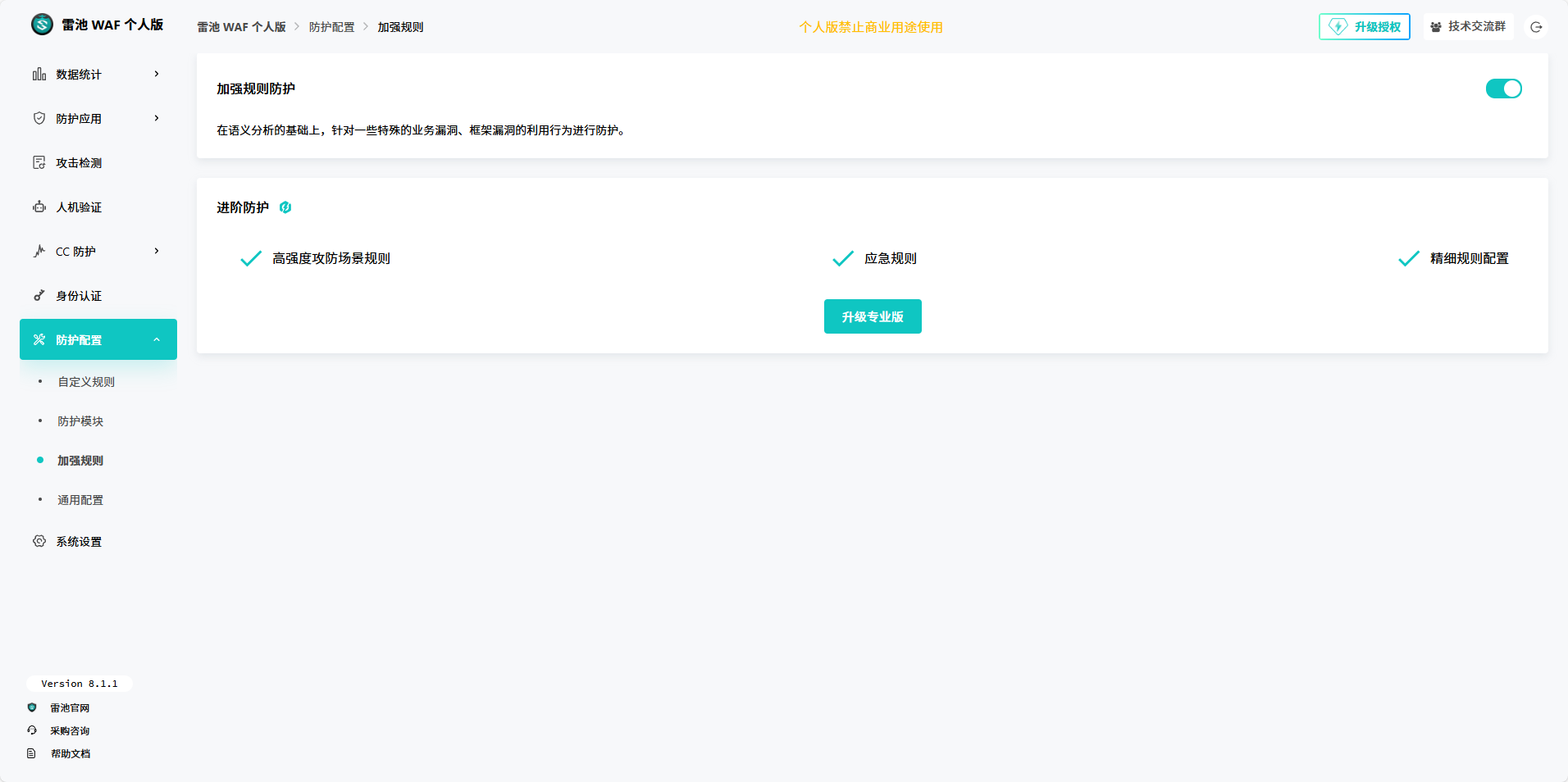The image size is (1568, 782).
Task: Click the 升级专业版 button
Action: [x=873, y=316]
